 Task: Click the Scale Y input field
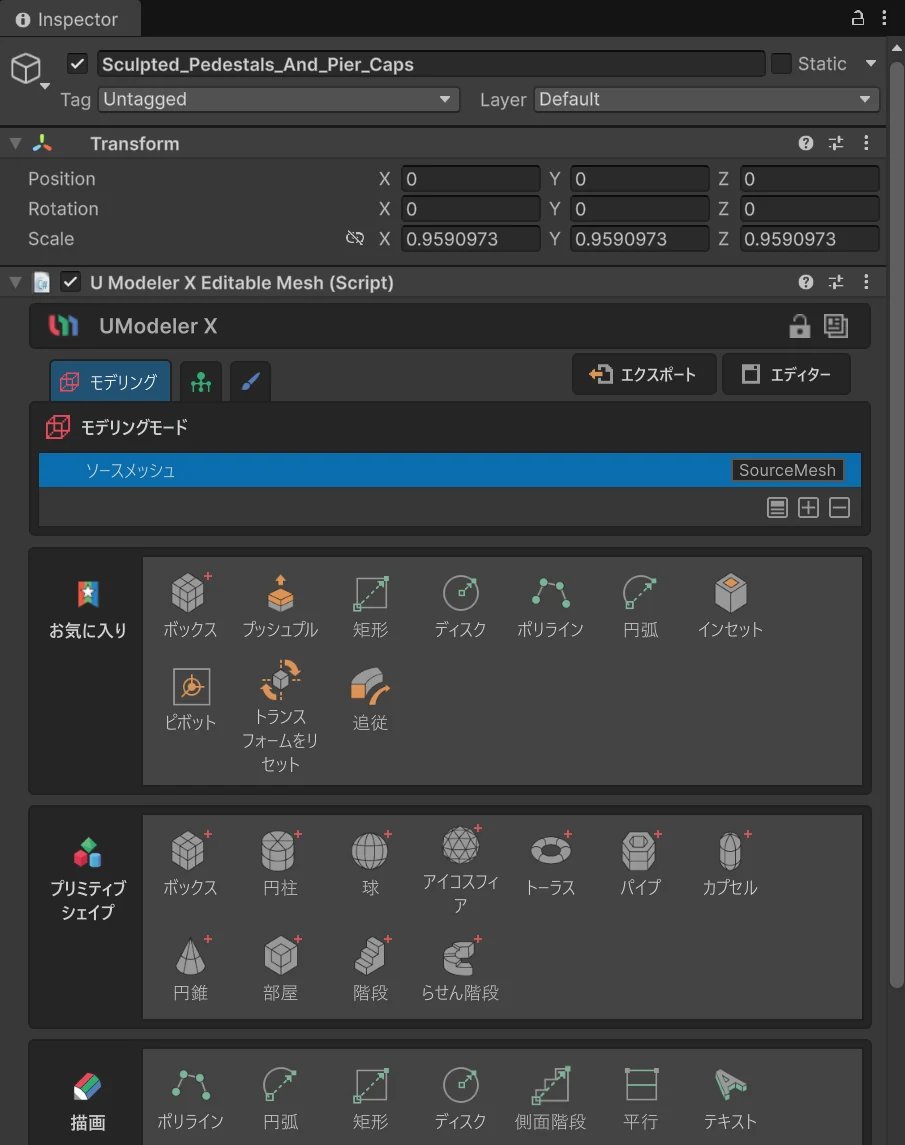(639, 239)
